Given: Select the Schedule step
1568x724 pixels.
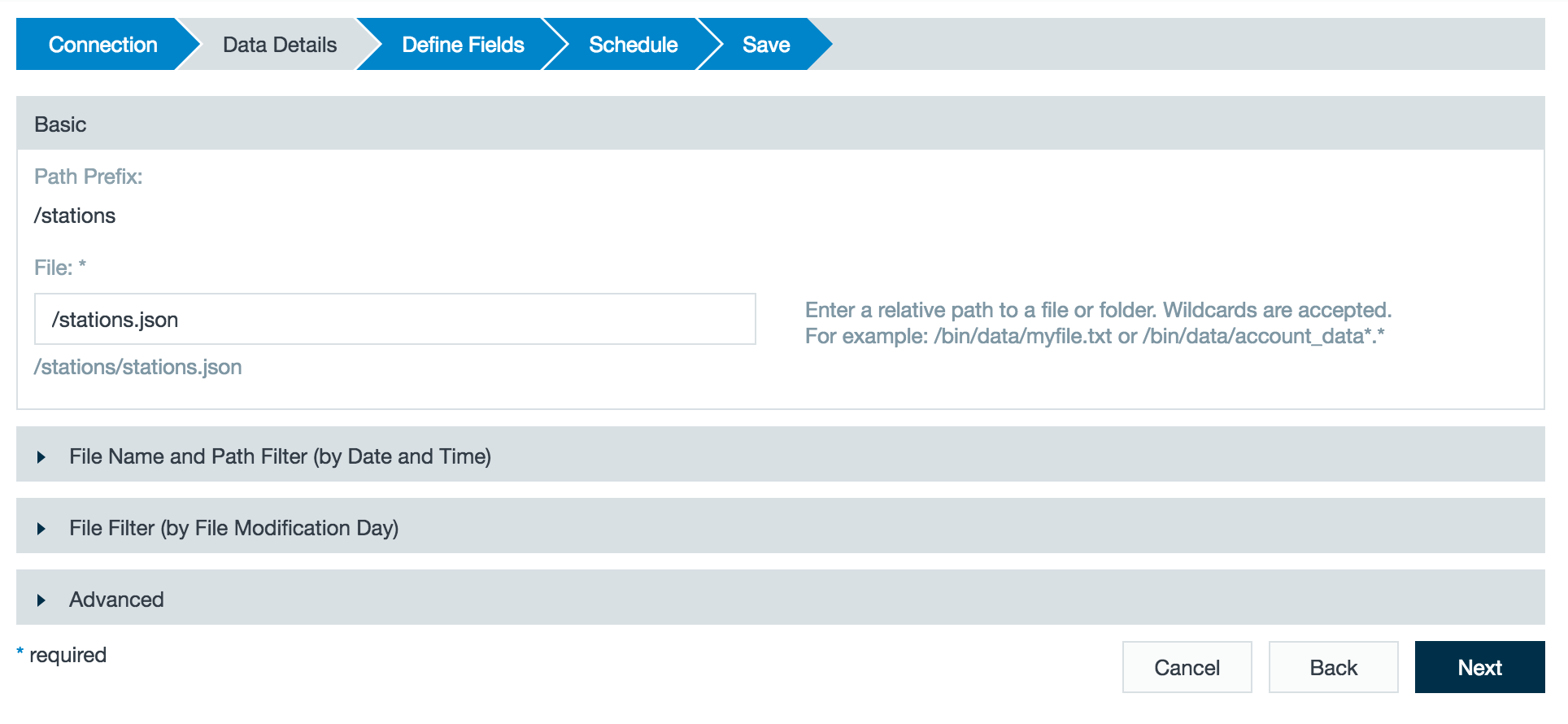Looking at the screenshot, I should click(633, 45).
